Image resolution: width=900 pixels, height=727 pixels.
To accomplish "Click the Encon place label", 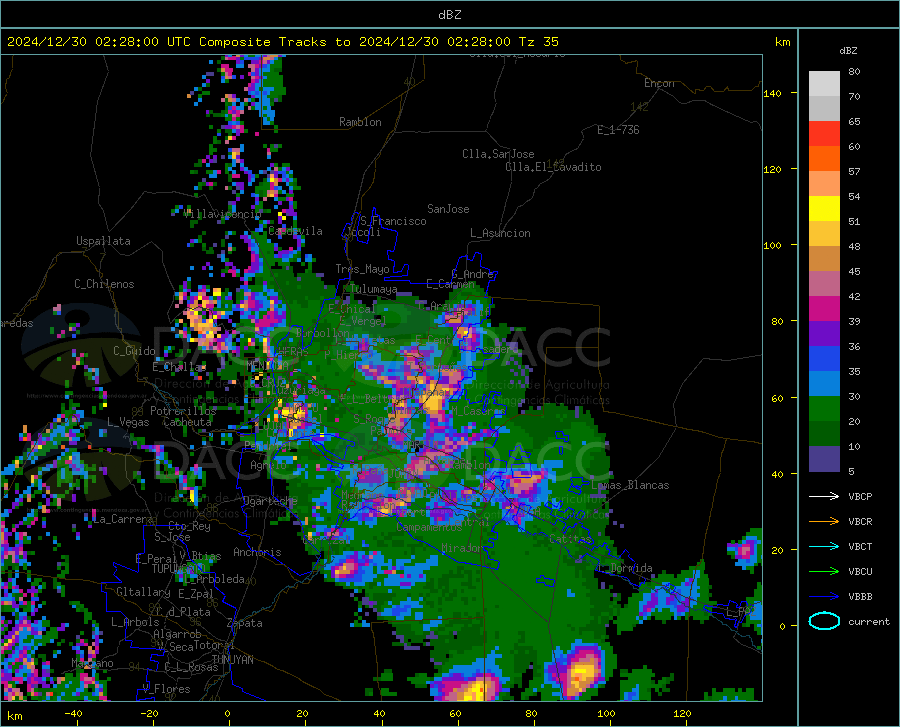I will pos(659,83).
